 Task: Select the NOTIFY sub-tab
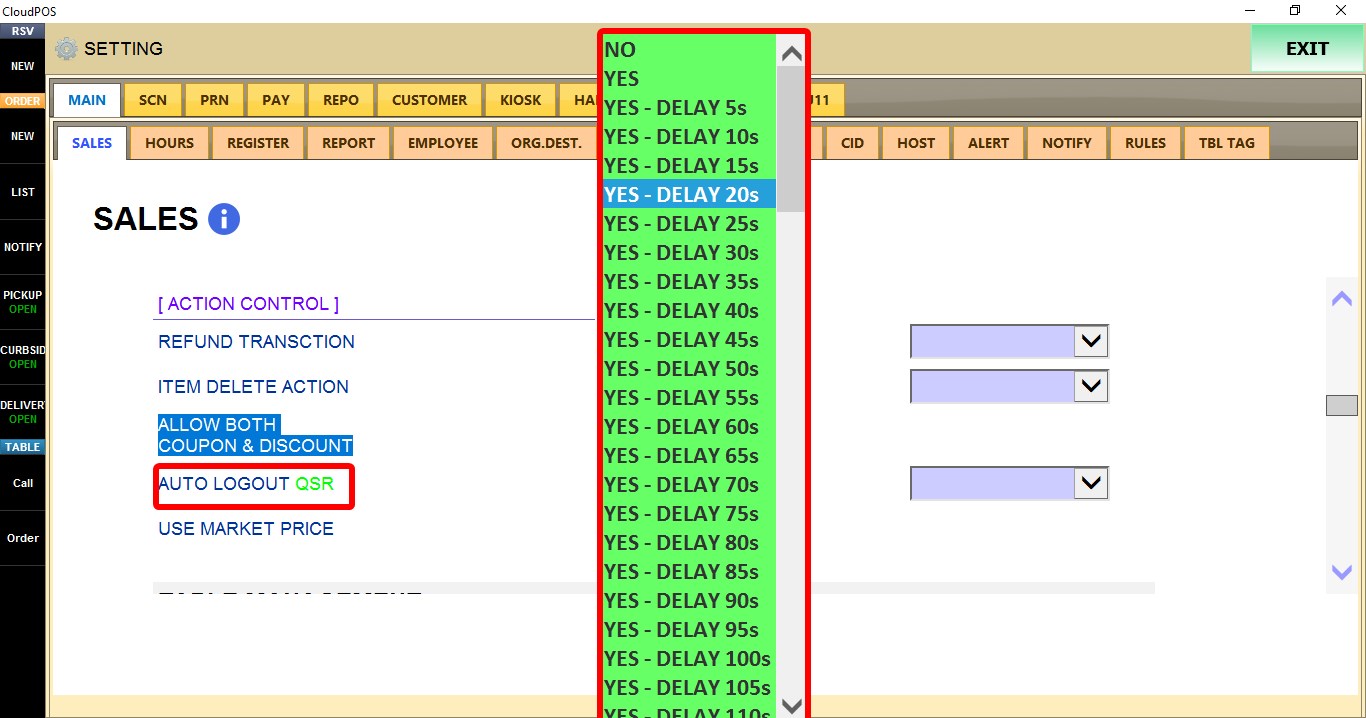[x=1067, y=143]
